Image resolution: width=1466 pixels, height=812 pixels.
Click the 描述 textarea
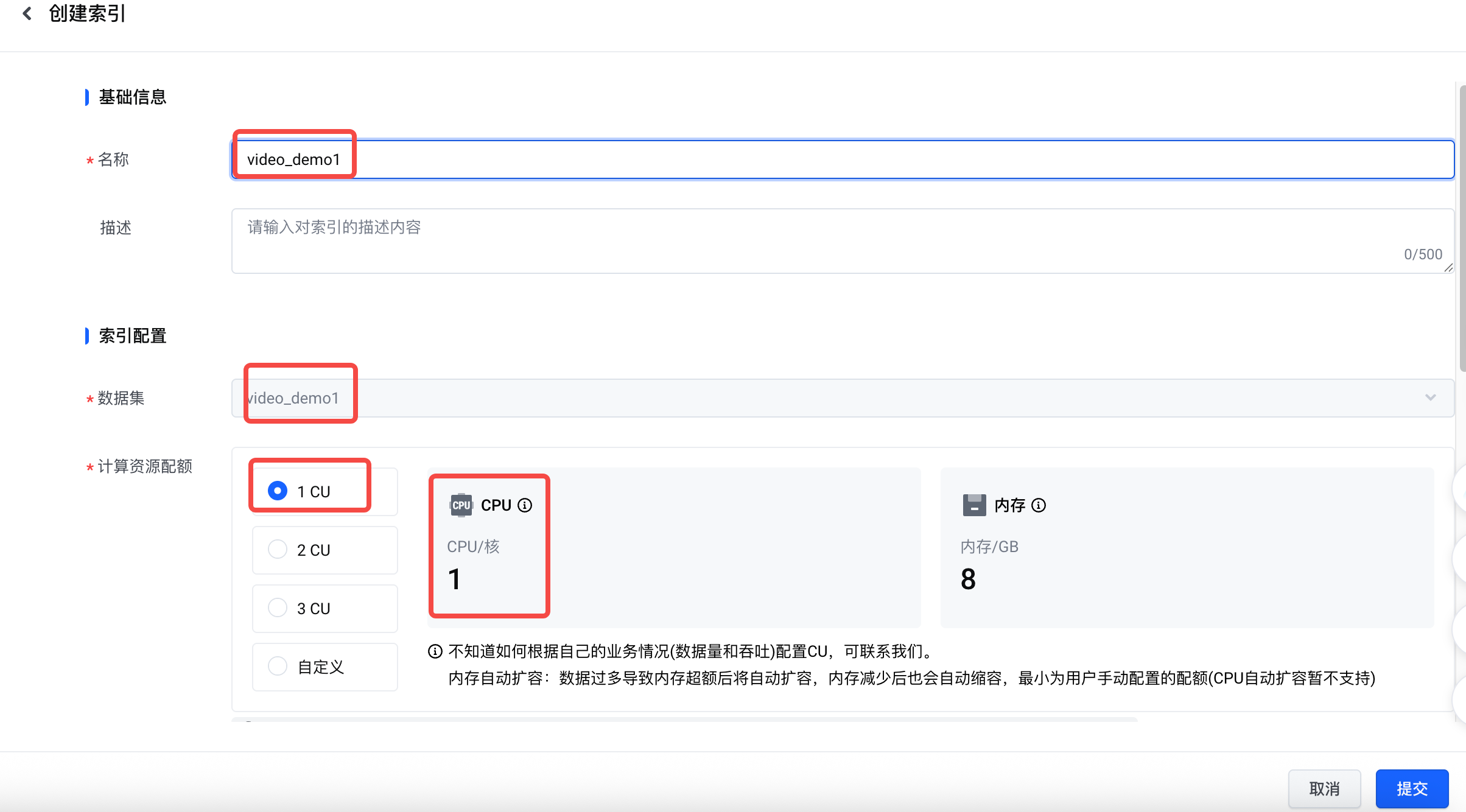843,241
